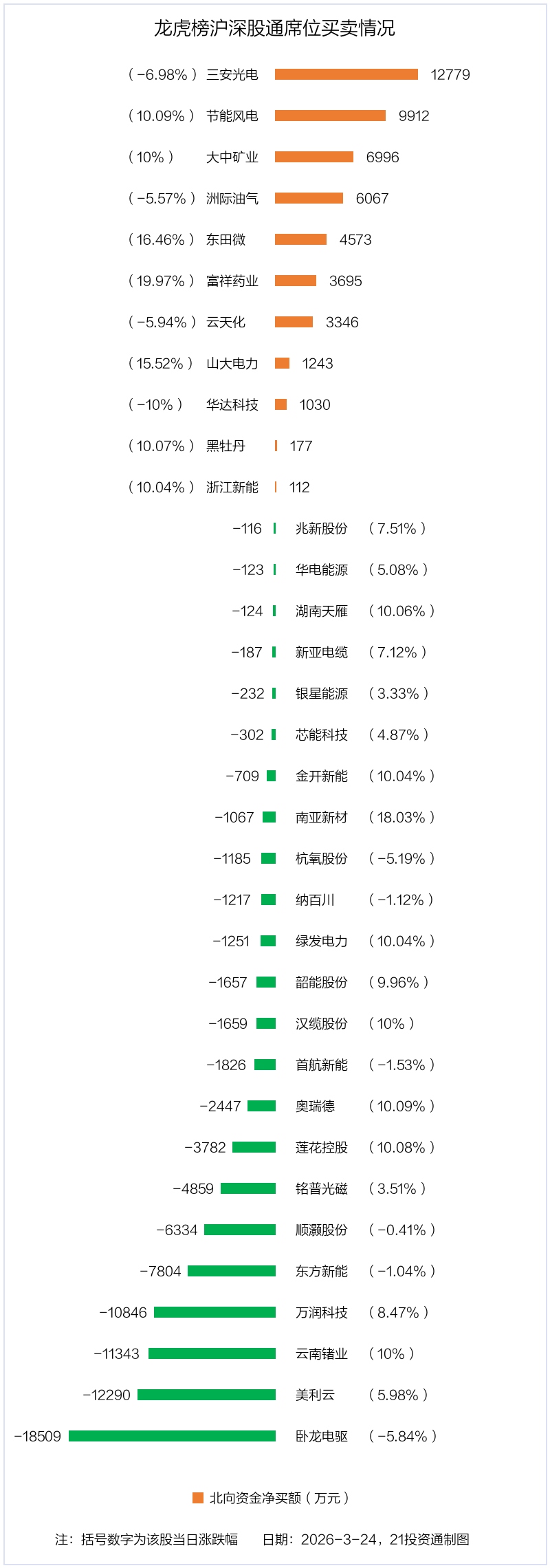Viewport: 550px width, 1568px height.
Task: Click the orange bar for 大中矿业
Action: coord(314,157)
